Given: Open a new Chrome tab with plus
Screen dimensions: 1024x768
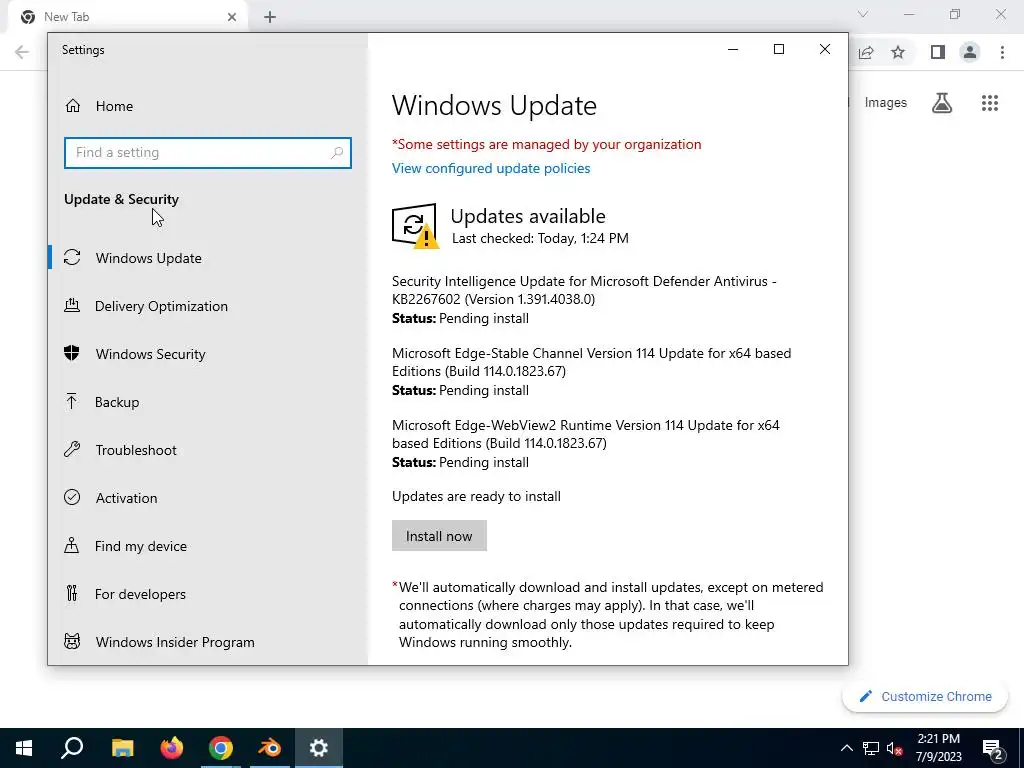Looking at the screenshot, I should (270, 17).
